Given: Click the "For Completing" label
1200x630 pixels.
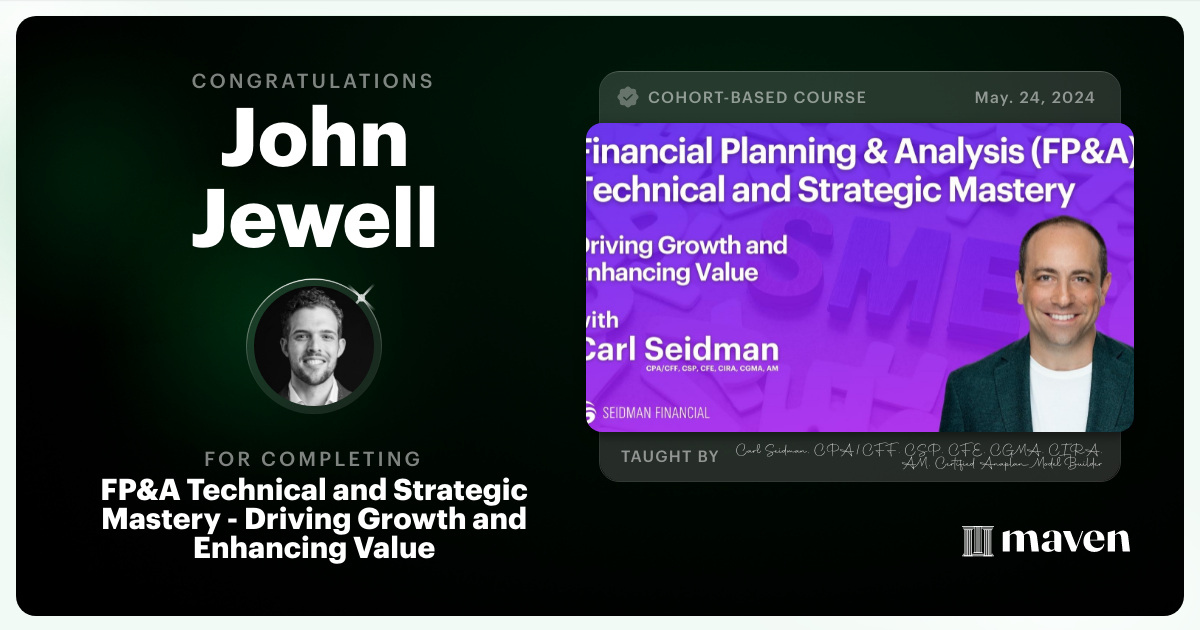Looking at the screenshot, I should click(x=313, y=459).
